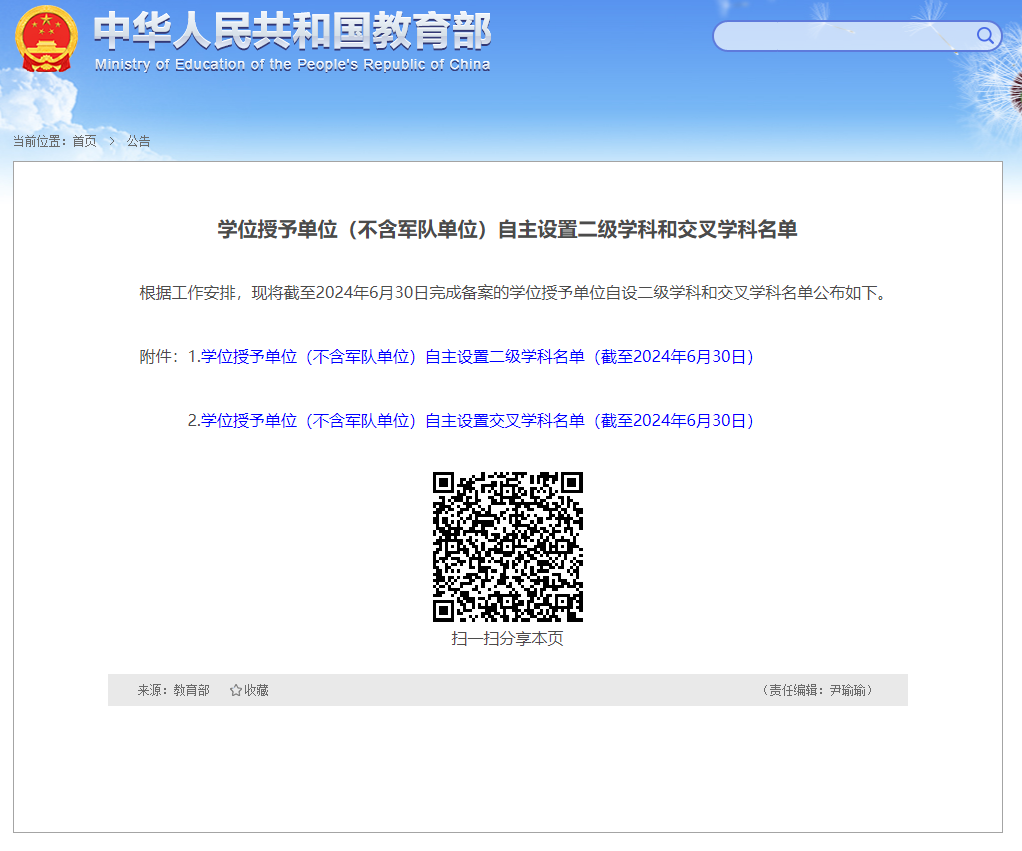Click the breadcrumb arrow separator
This screenshot has height=851, width=1022.
112,141
